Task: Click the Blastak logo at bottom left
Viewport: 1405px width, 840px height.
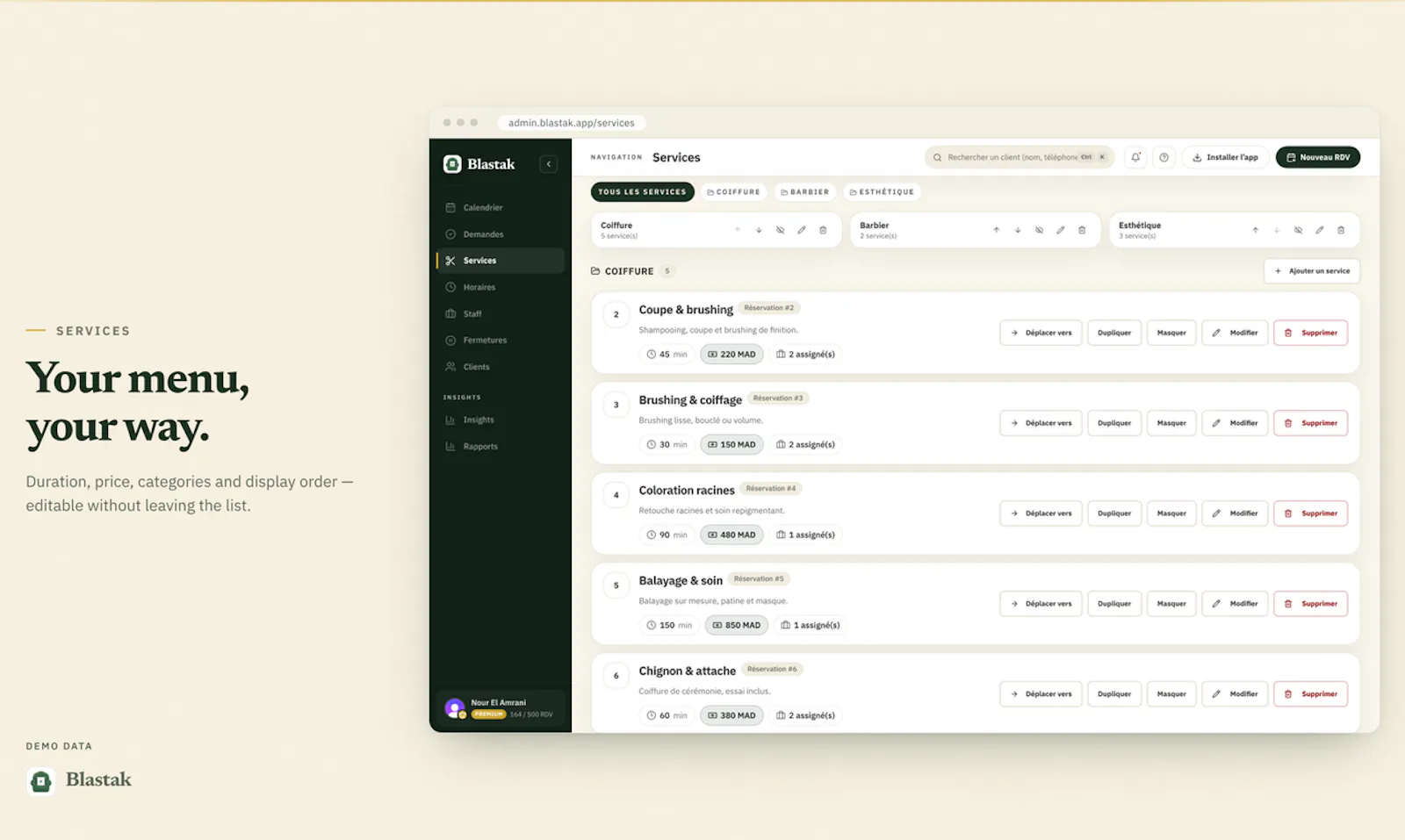Action: tap(79, 780)
